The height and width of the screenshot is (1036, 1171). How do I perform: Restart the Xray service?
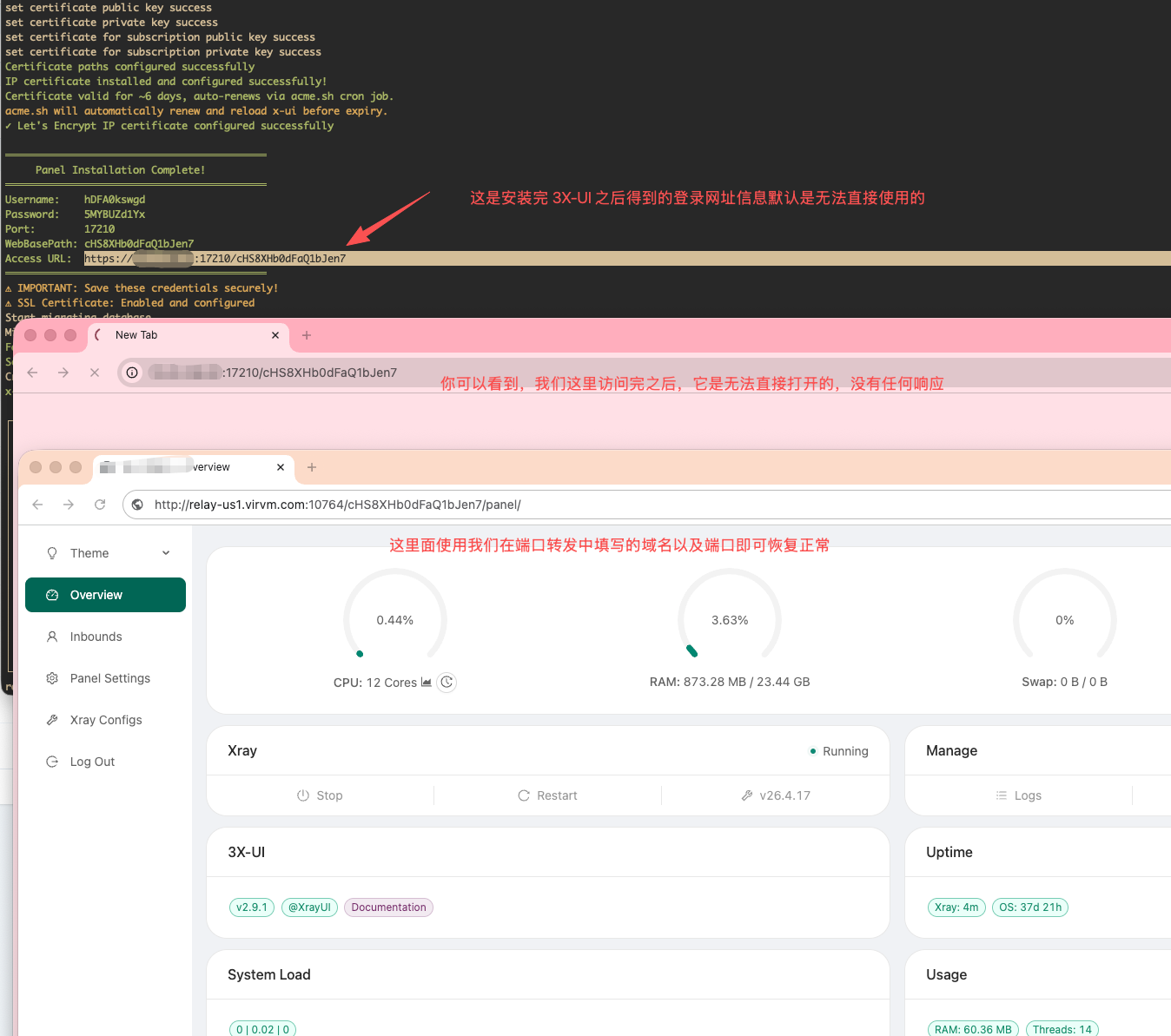point(547,795)
